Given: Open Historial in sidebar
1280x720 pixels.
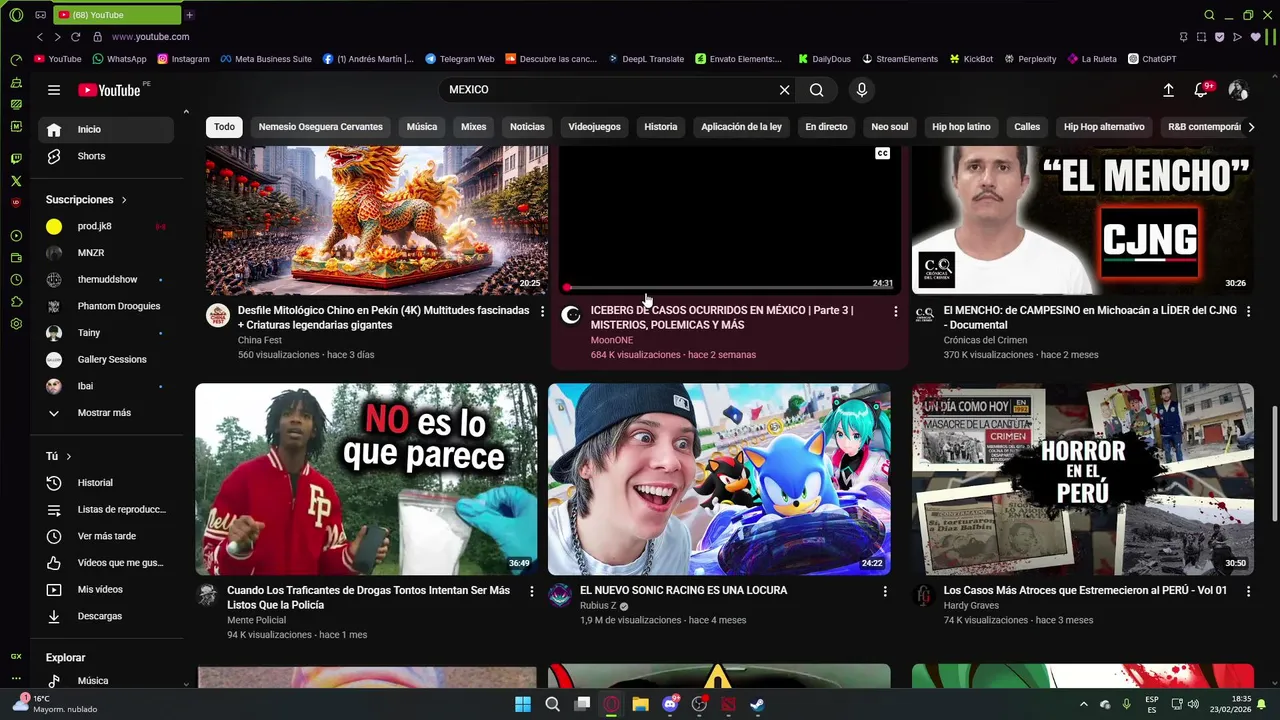Looking at the screenshot, I should coord(106,483).
